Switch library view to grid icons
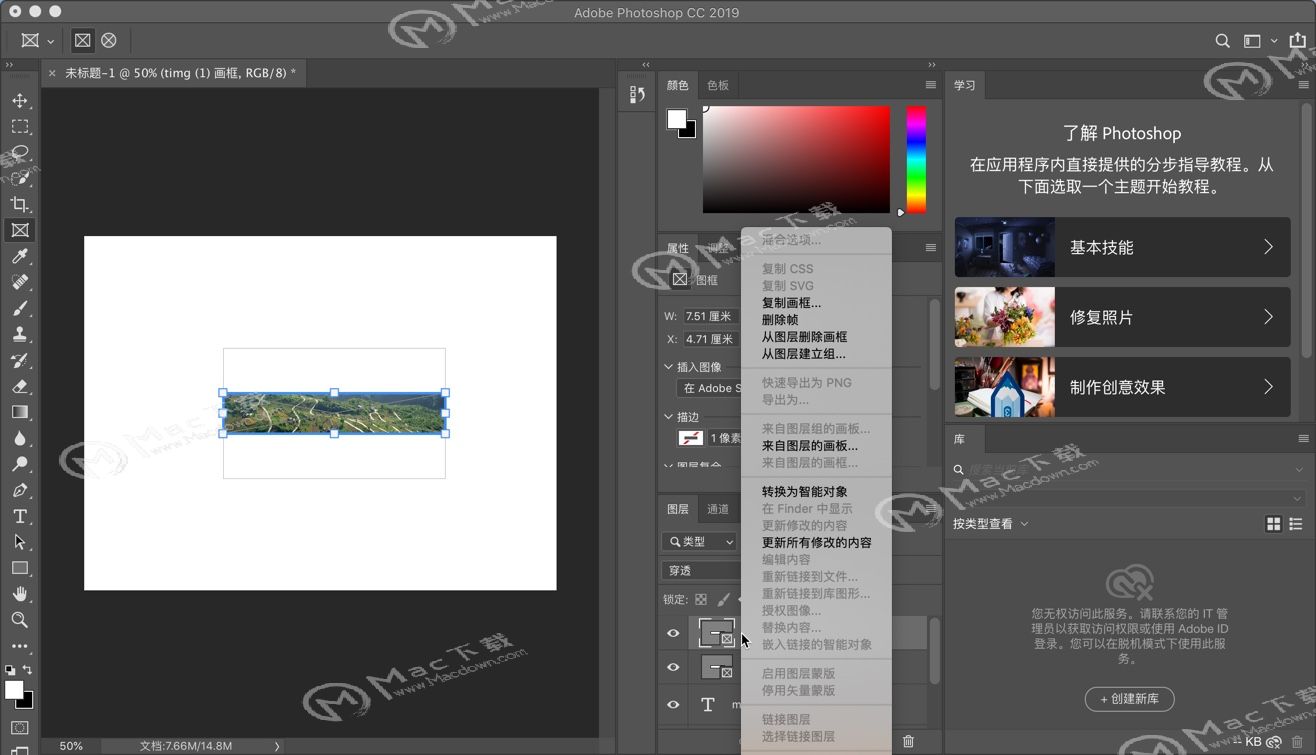 1273,524
